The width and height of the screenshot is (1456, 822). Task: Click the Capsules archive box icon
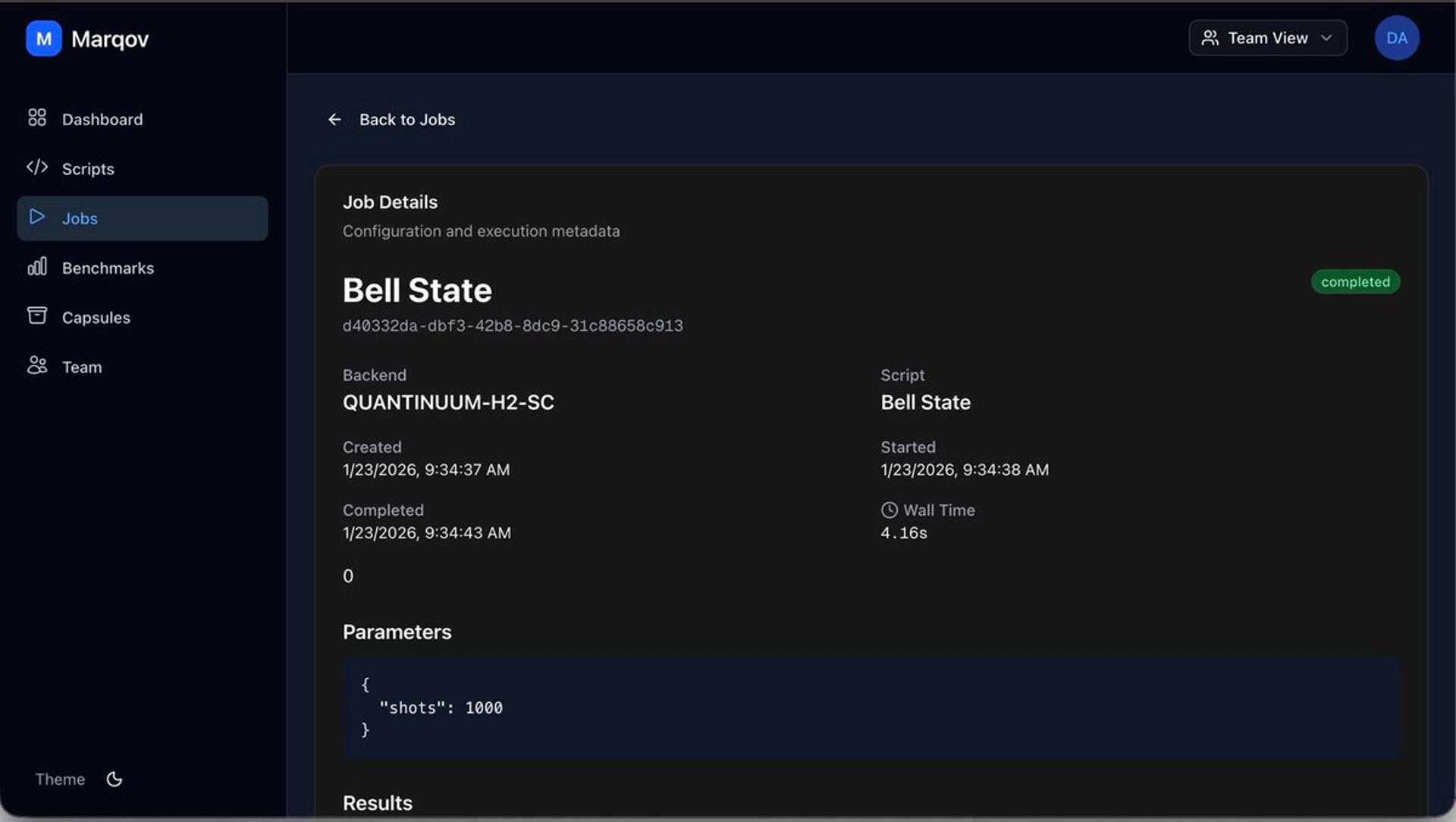click(x=37, y=315)
